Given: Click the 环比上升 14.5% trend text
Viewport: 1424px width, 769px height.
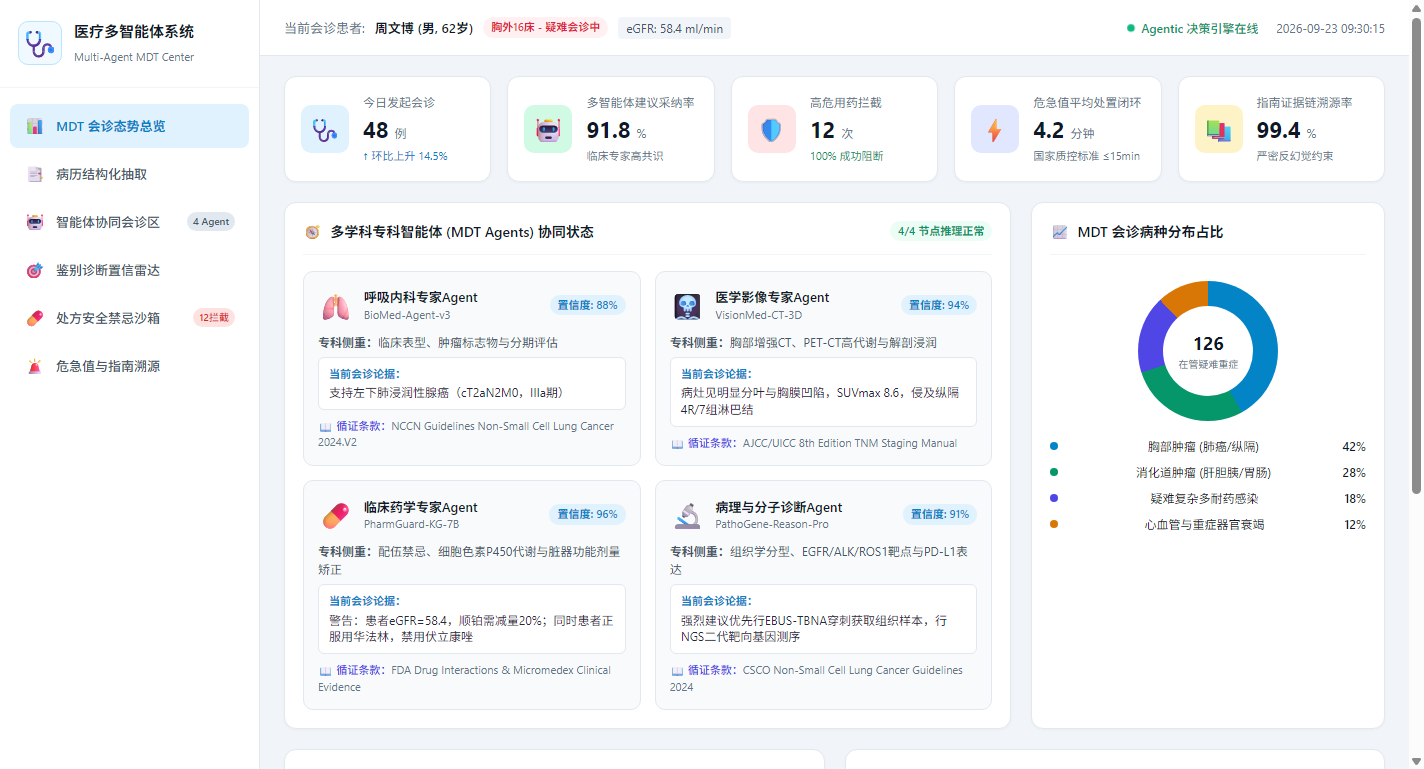Looking at the screenshot, I should 405,156.
